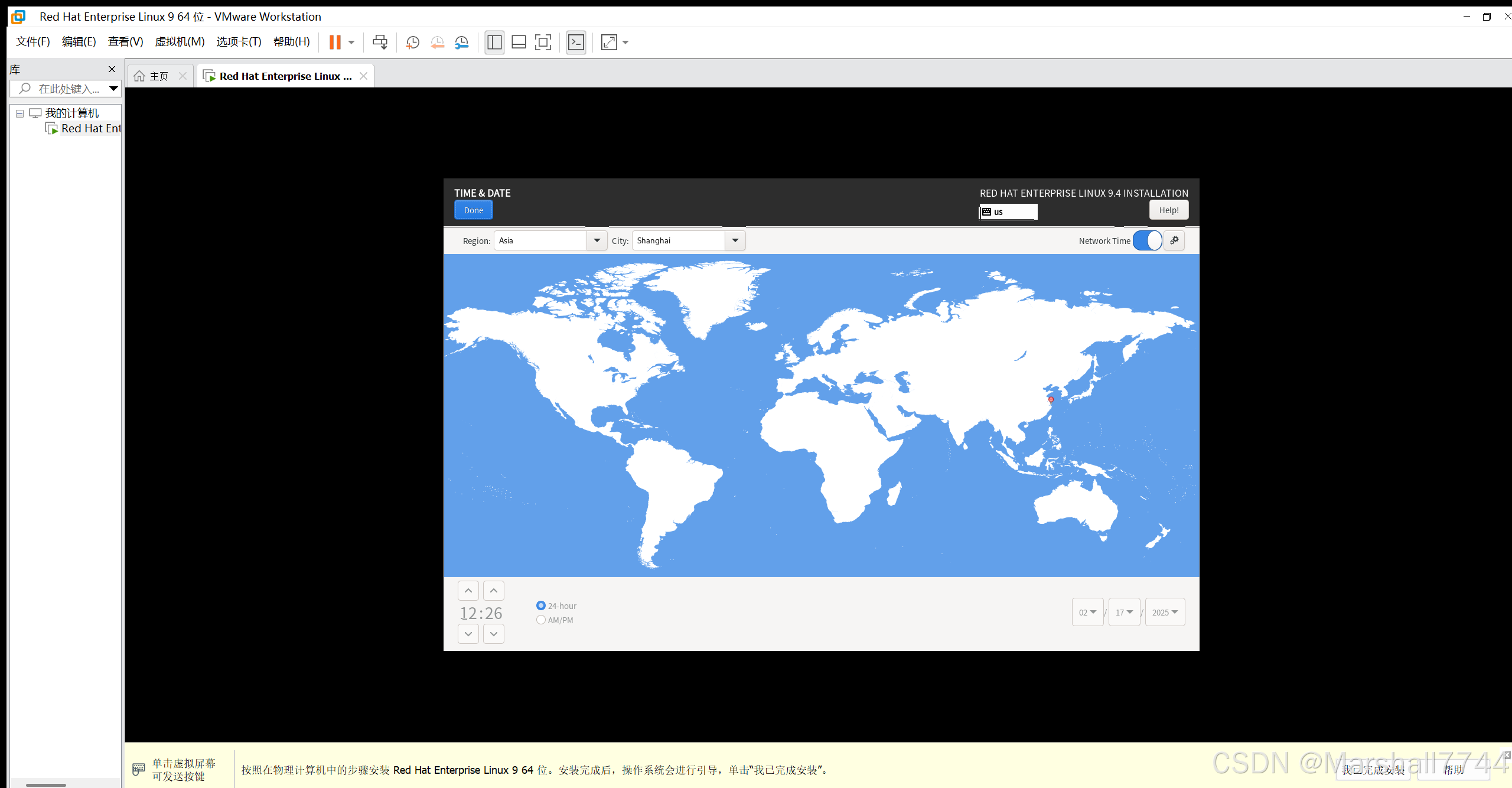1512x788 pixels.
Task: Enter full screen mode icon
Action: [x=543, y=42]
